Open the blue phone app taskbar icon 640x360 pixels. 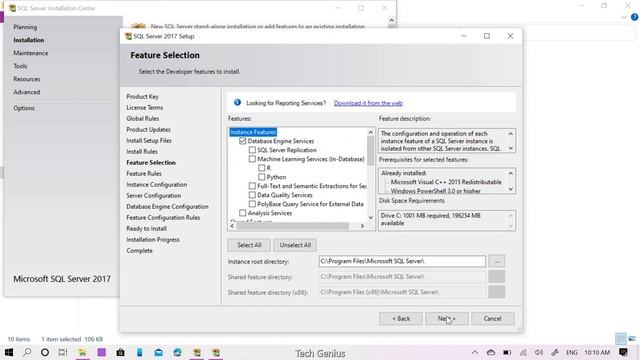(140, 352)
